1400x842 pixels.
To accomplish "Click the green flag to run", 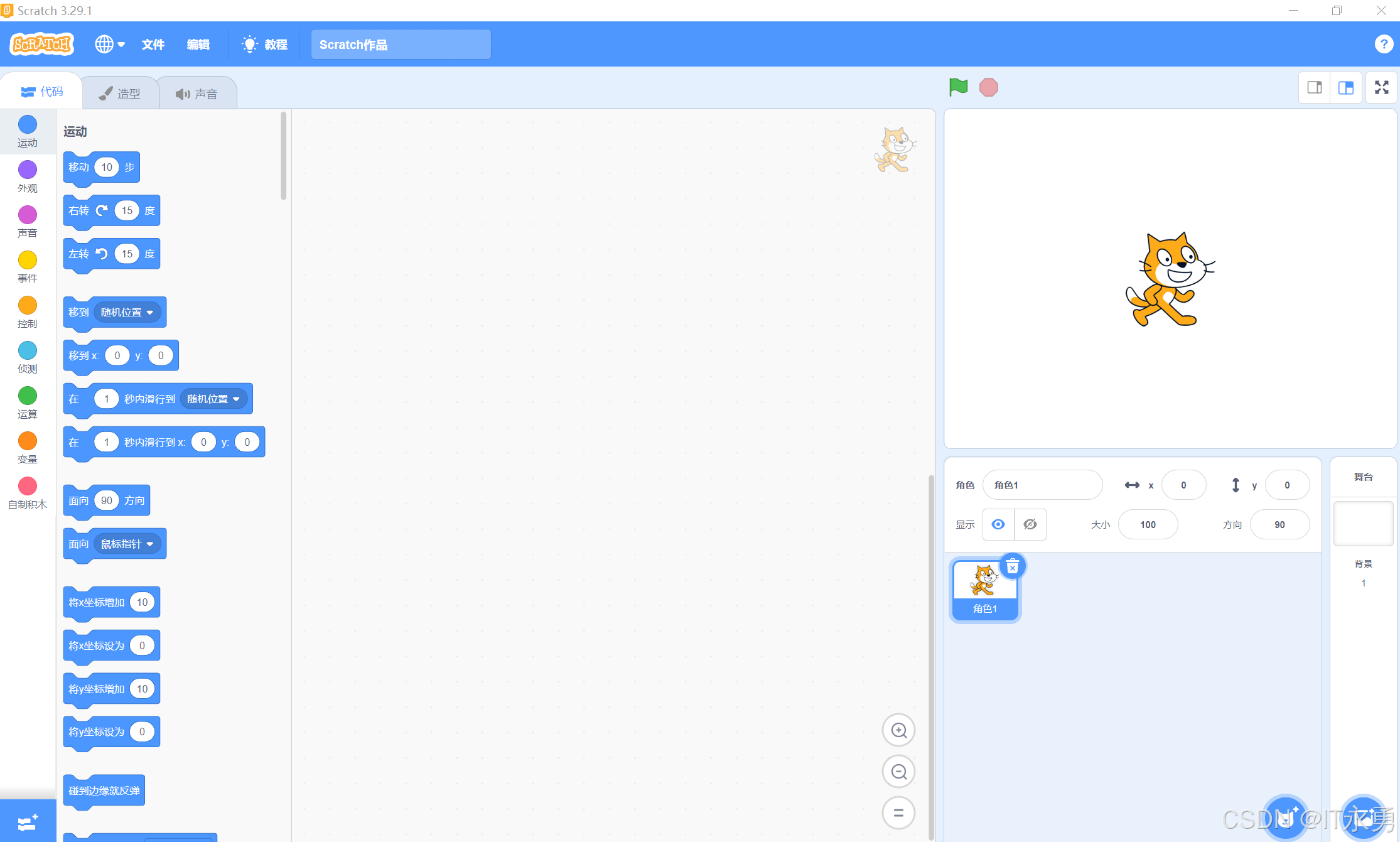I will point(958,87).
